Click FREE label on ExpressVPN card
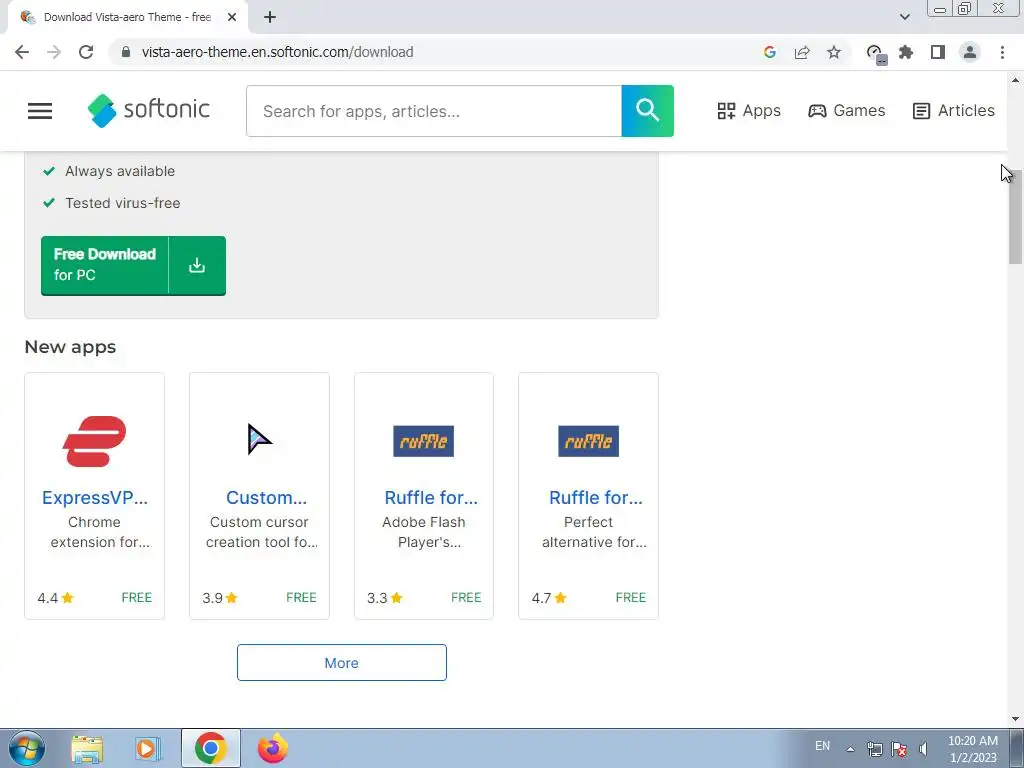 click(x=136, y=598)
